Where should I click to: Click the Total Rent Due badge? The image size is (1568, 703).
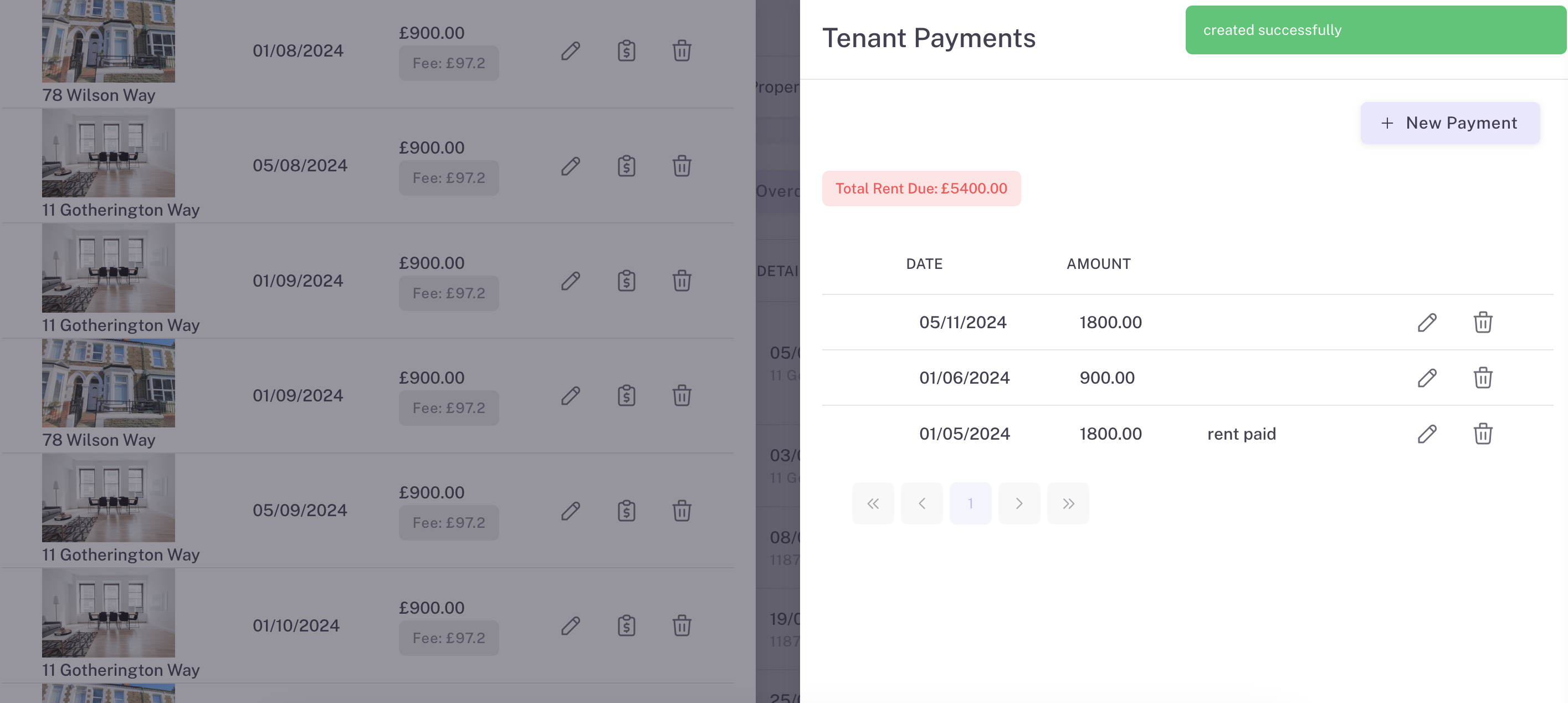(x=921, y=189)
